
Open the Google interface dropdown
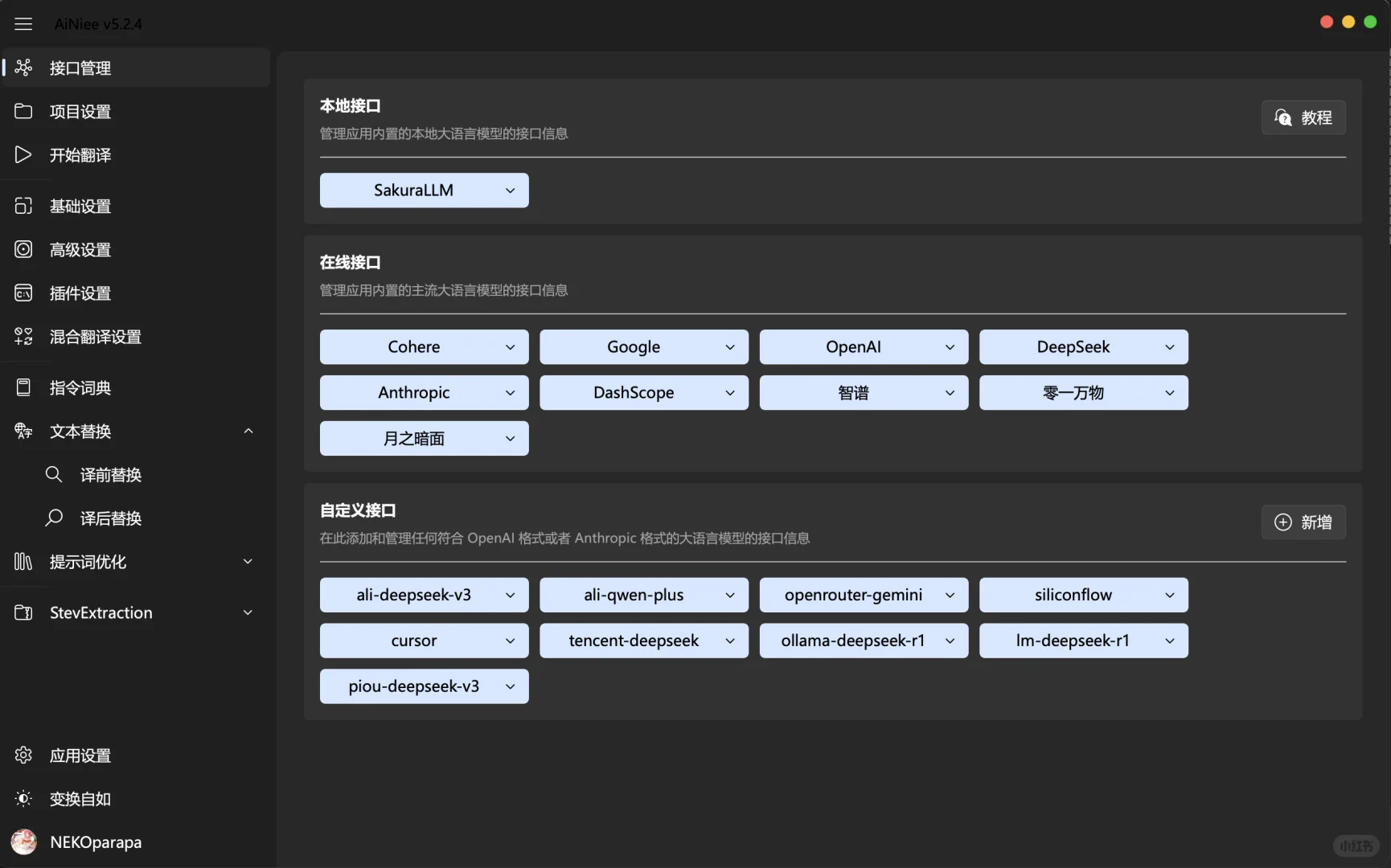(x=643, y=347)
